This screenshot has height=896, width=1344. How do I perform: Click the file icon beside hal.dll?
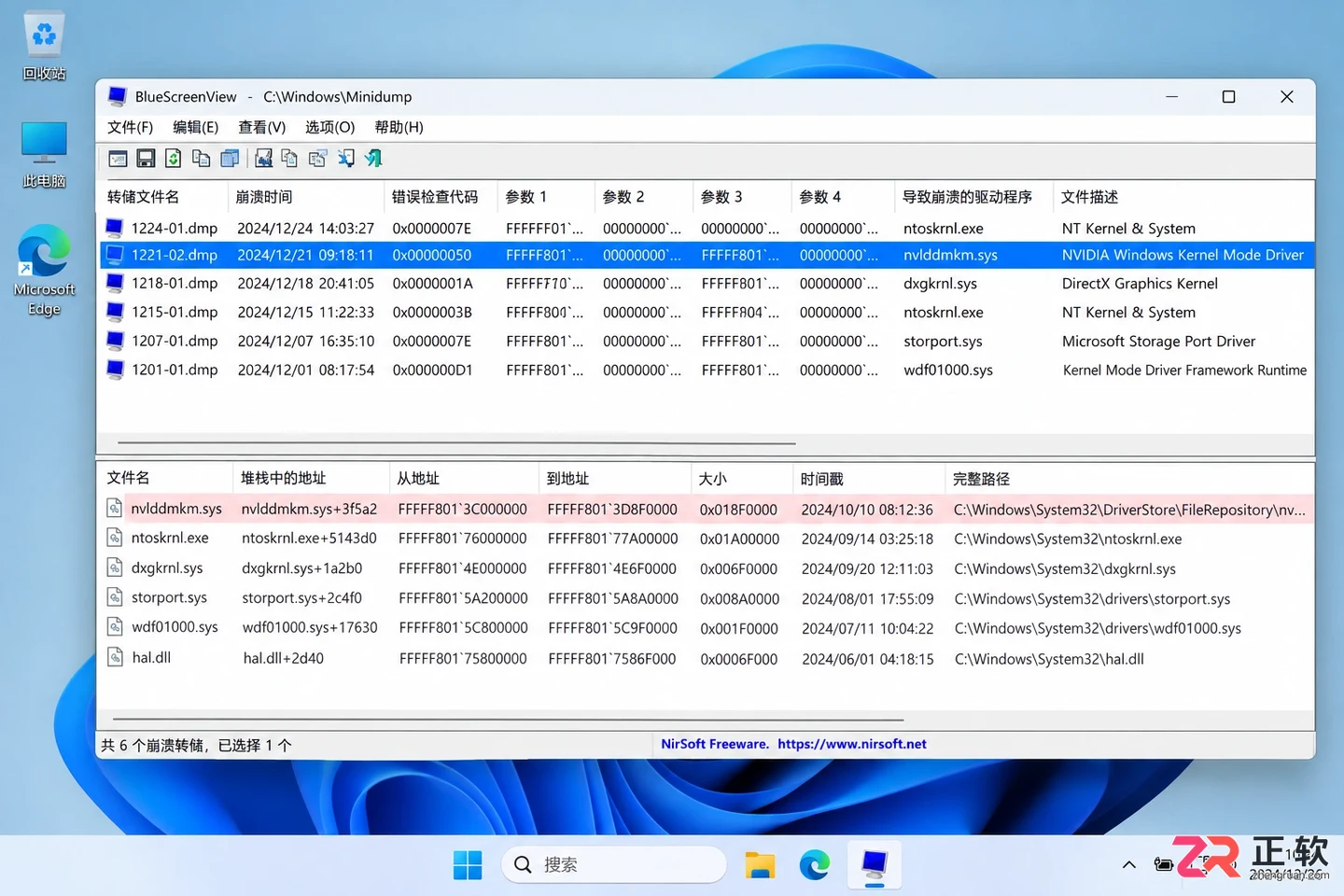(115, 657)
